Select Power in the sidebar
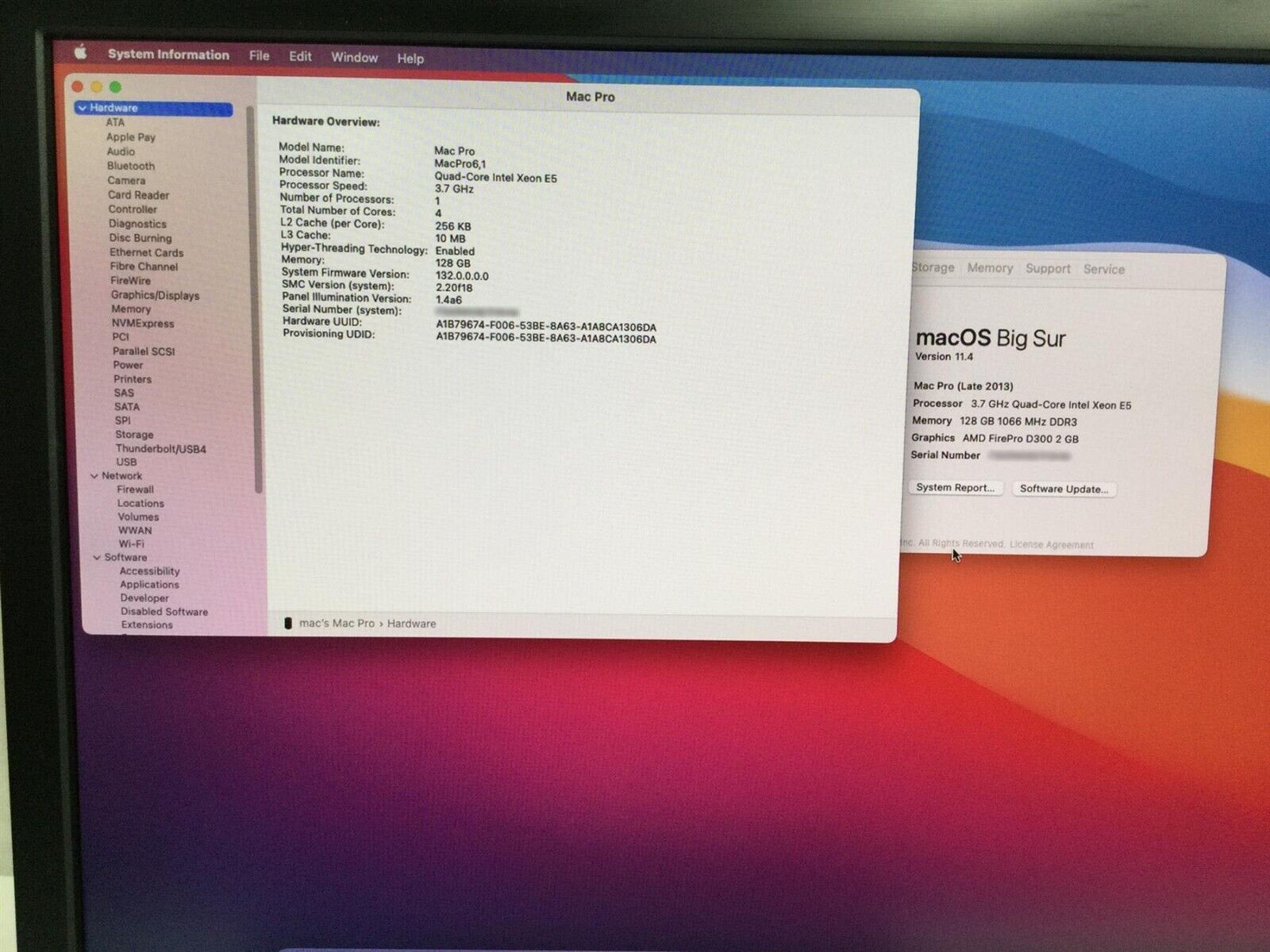Viewport: 1270px width, 952px height. 128,365
